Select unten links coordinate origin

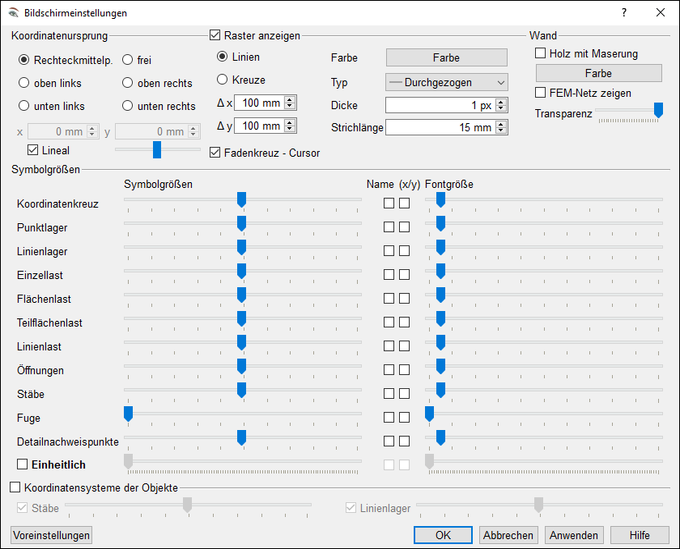tap(24, 106)
